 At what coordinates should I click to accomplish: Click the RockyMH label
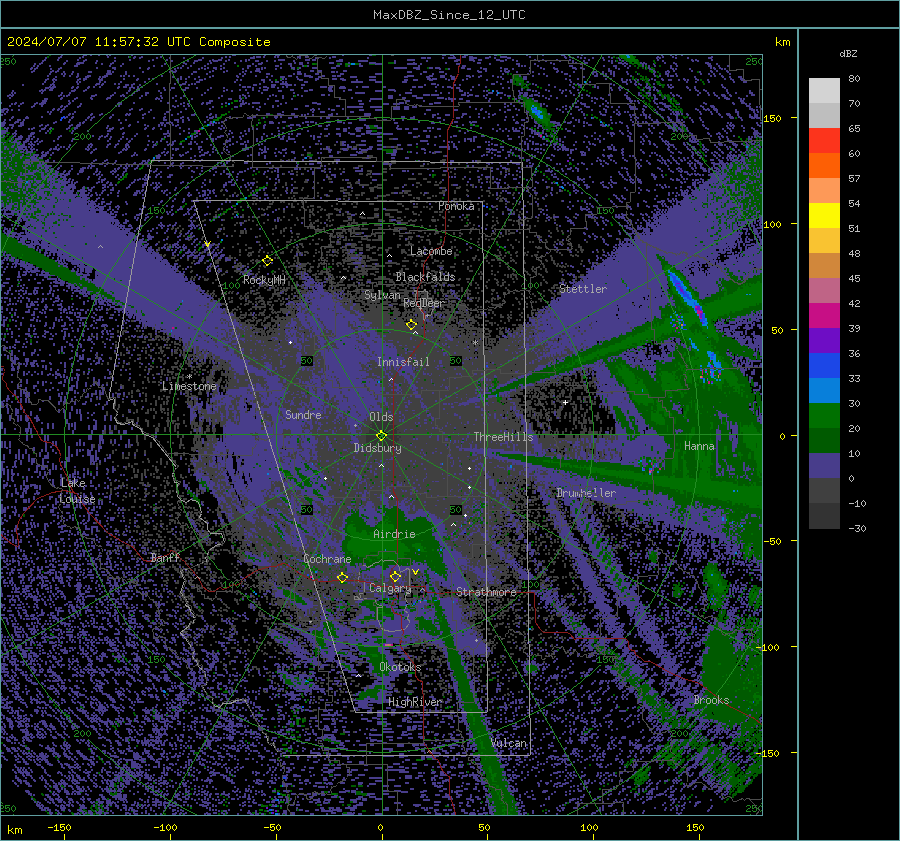(264, 280)
